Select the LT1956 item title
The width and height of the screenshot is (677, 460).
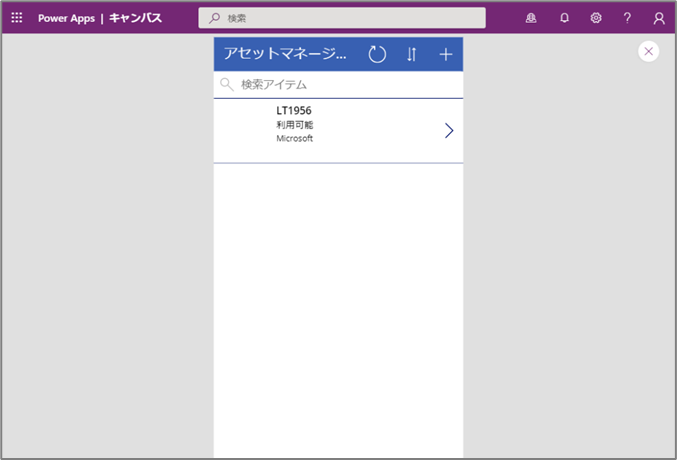pos(294,111)
